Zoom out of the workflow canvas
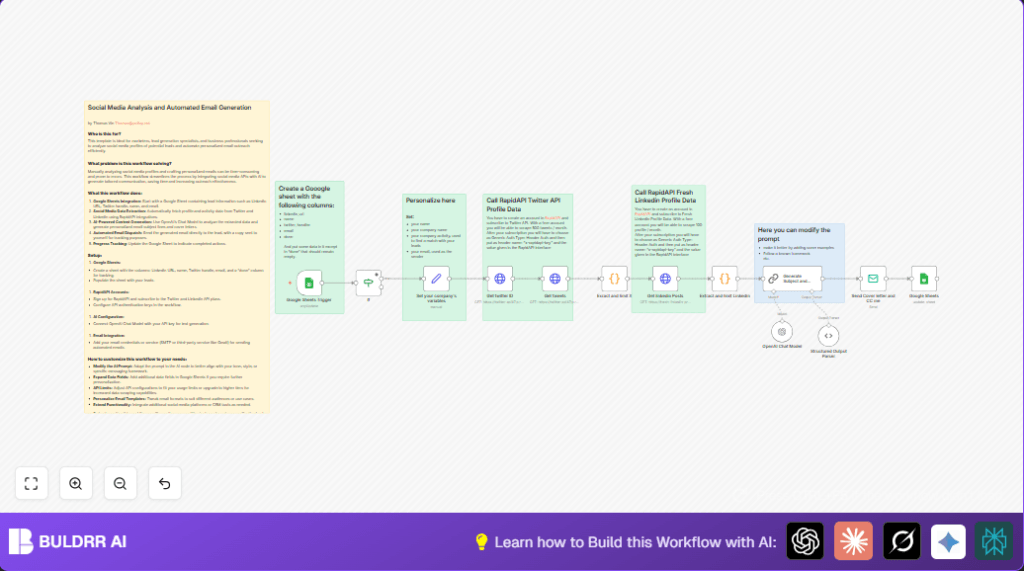 pyautogui.click(x=120, y=483)
